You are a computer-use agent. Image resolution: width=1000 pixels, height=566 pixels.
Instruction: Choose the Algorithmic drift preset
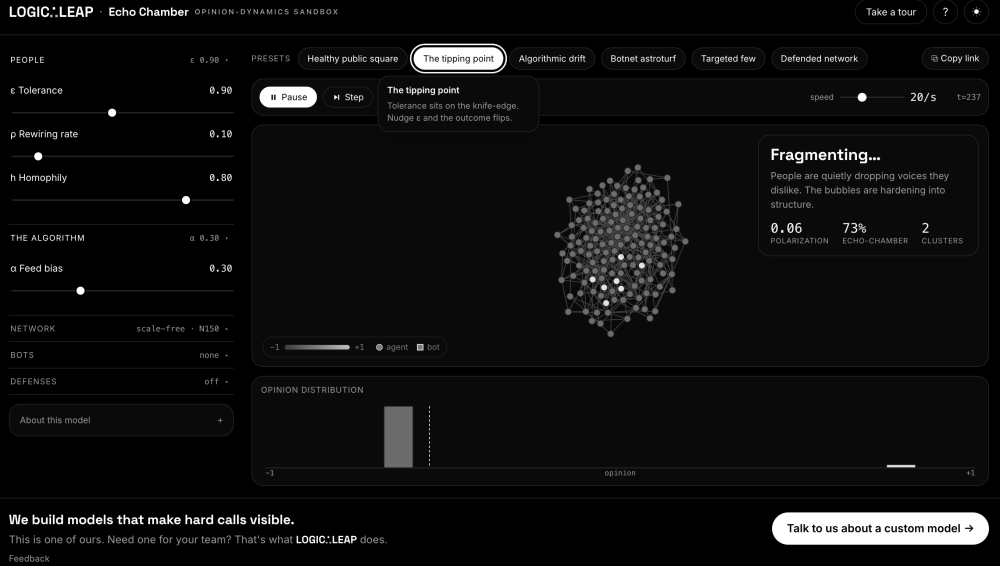coord(552,59)
